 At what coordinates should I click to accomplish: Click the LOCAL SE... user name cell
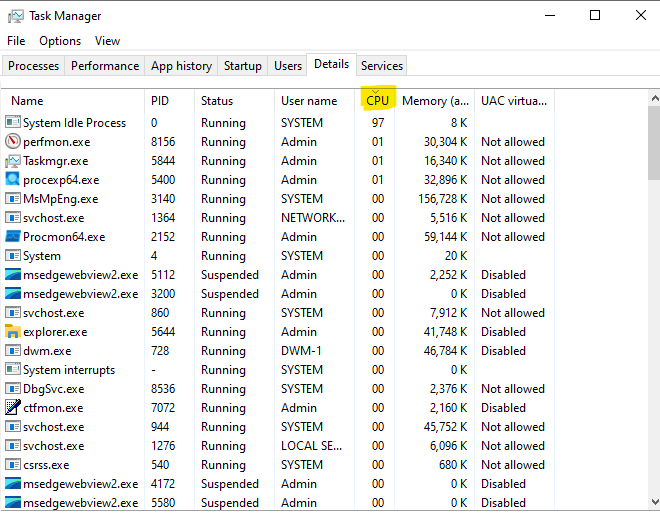[x=311, y=446]
